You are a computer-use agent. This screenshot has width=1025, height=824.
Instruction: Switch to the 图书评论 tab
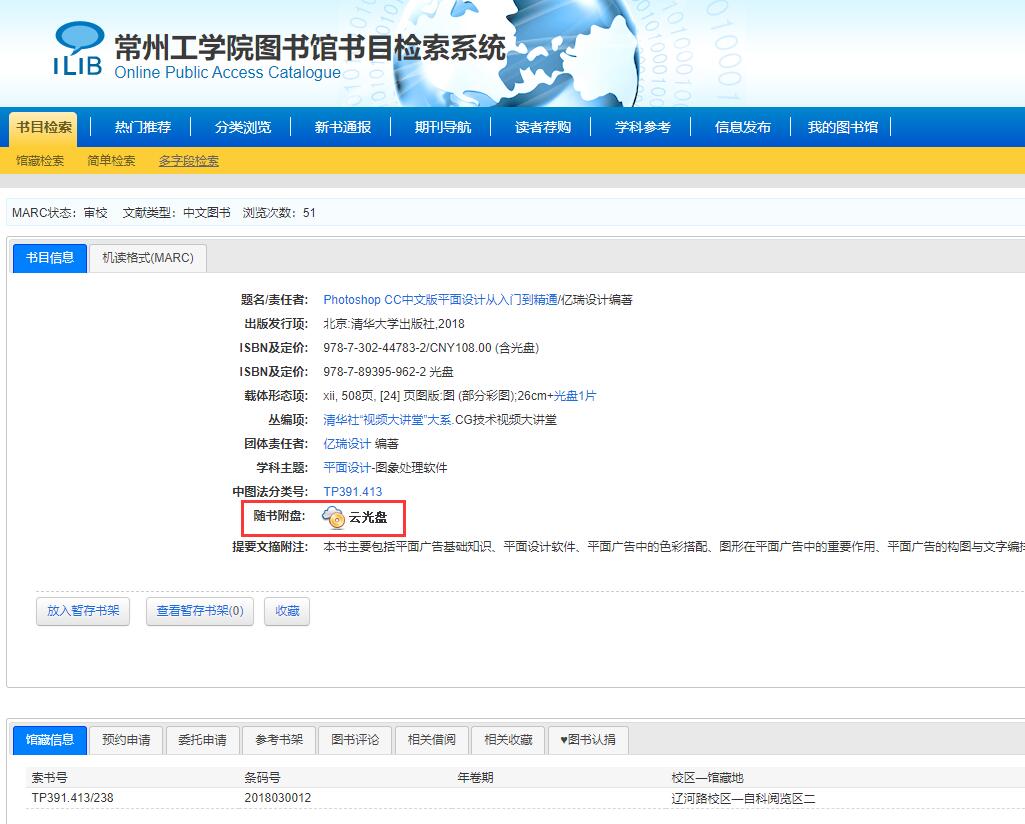coord(355,740)
